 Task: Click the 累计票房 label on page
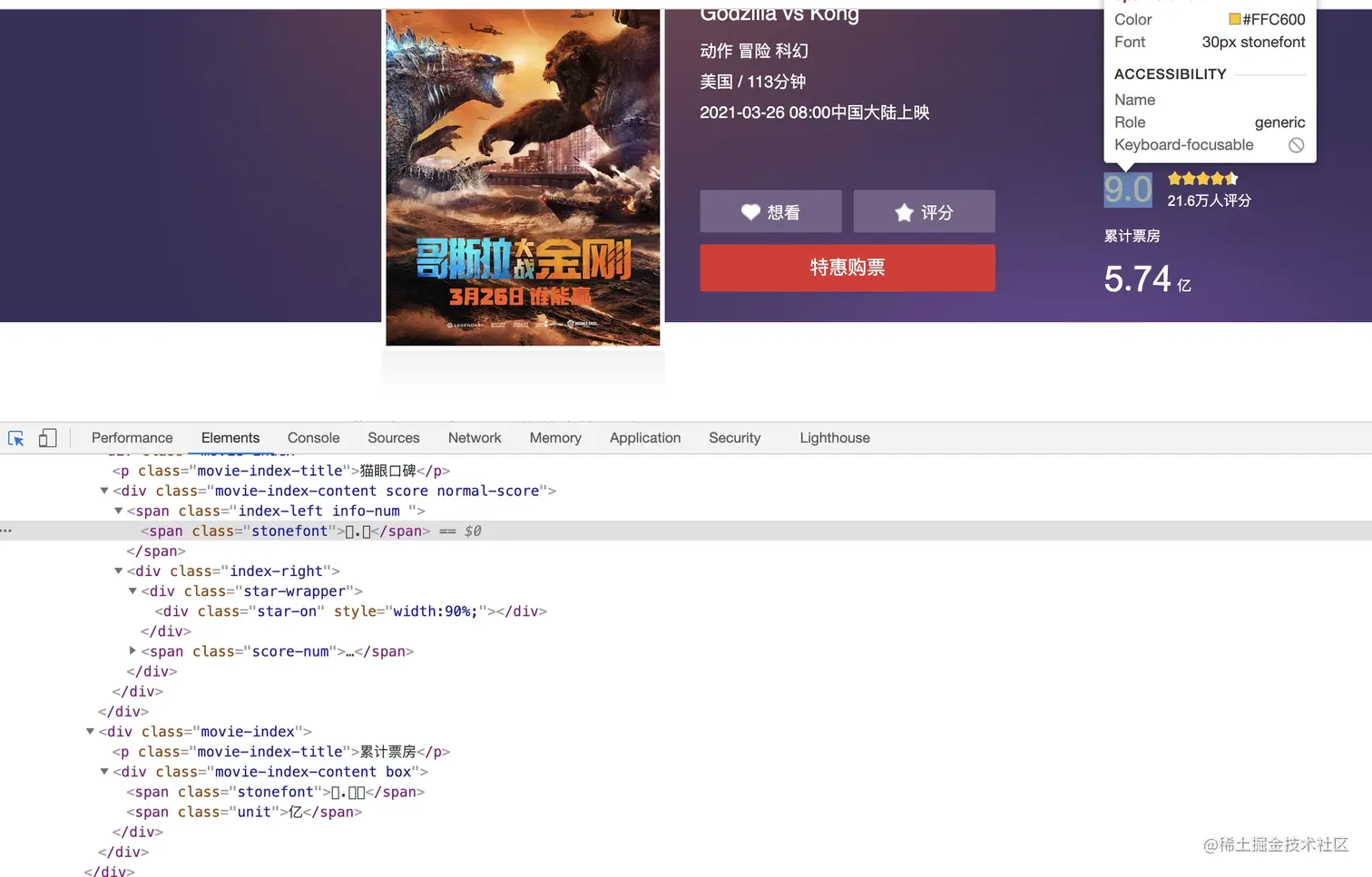(1132, 236)
